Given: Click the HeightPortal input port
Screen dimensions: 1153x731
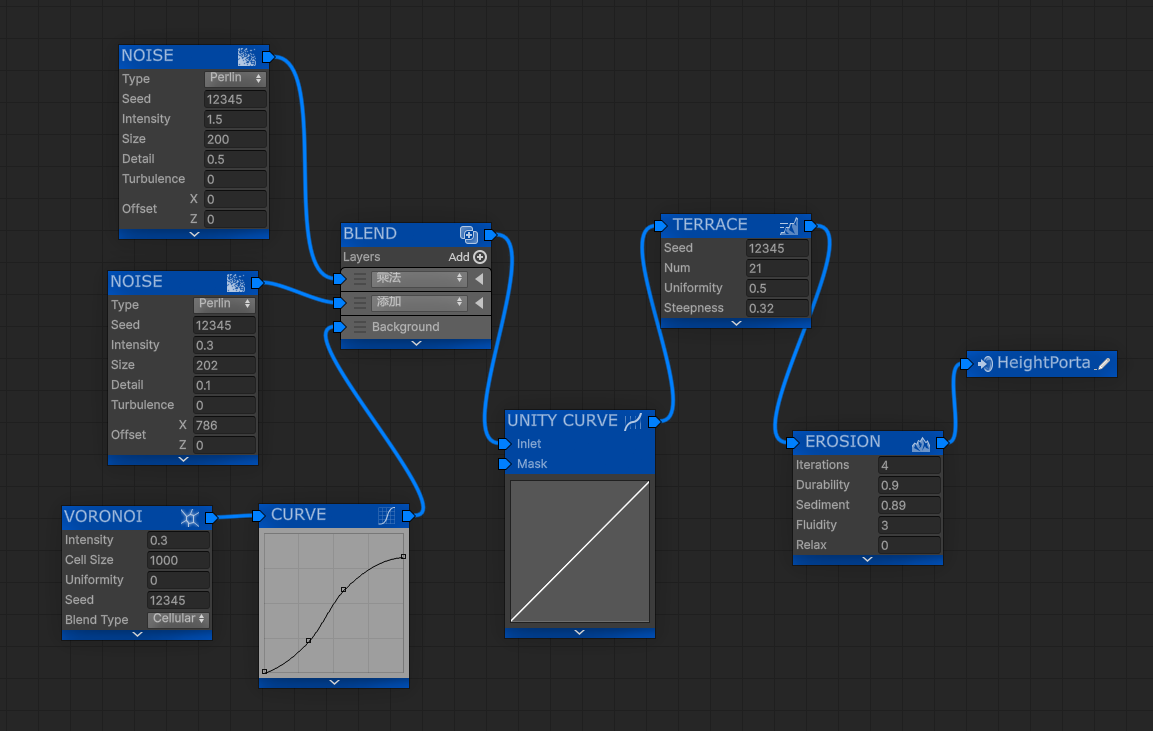Looking at the screenshot, I should click(966, 363).
